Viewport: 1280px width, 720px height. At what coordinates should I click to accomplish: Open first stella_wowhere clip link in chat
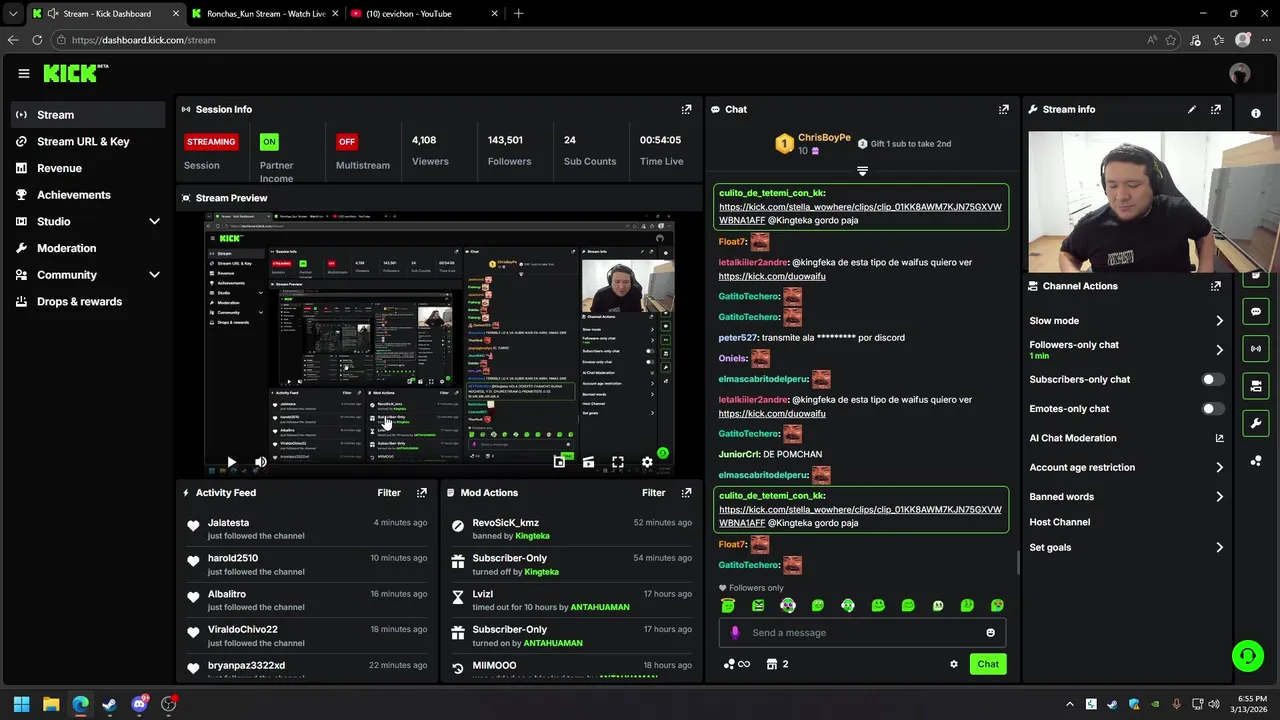point(860,213)
